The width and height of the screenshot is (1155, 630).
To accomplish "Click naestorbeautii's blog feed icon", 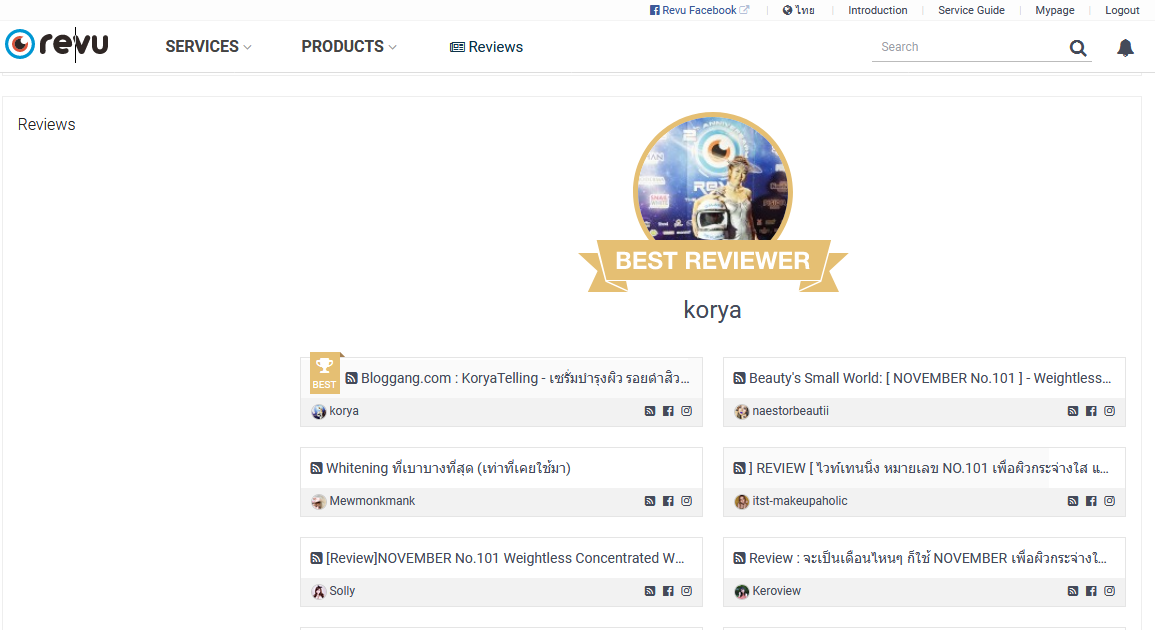I will (x=1072, y=411).
